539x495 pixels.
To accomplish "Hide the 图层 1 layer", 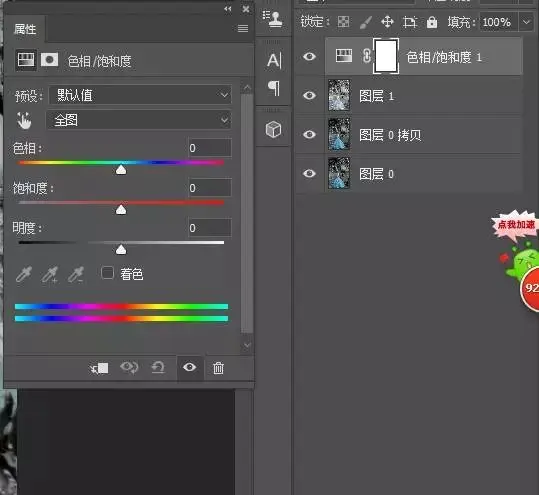I will pos(309,95).
